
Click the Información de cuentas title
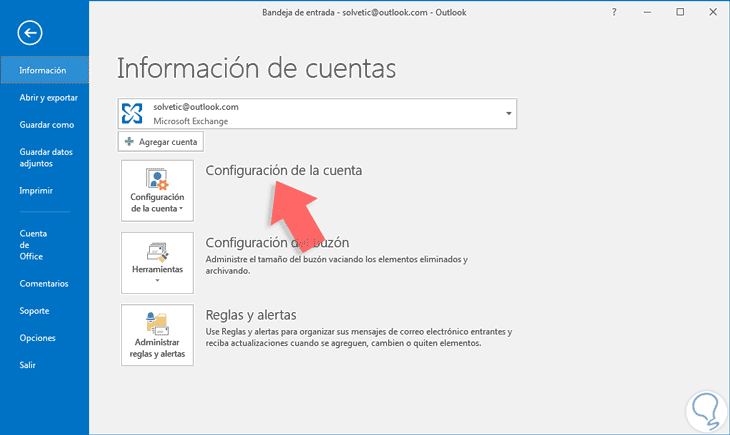point(256,68)
